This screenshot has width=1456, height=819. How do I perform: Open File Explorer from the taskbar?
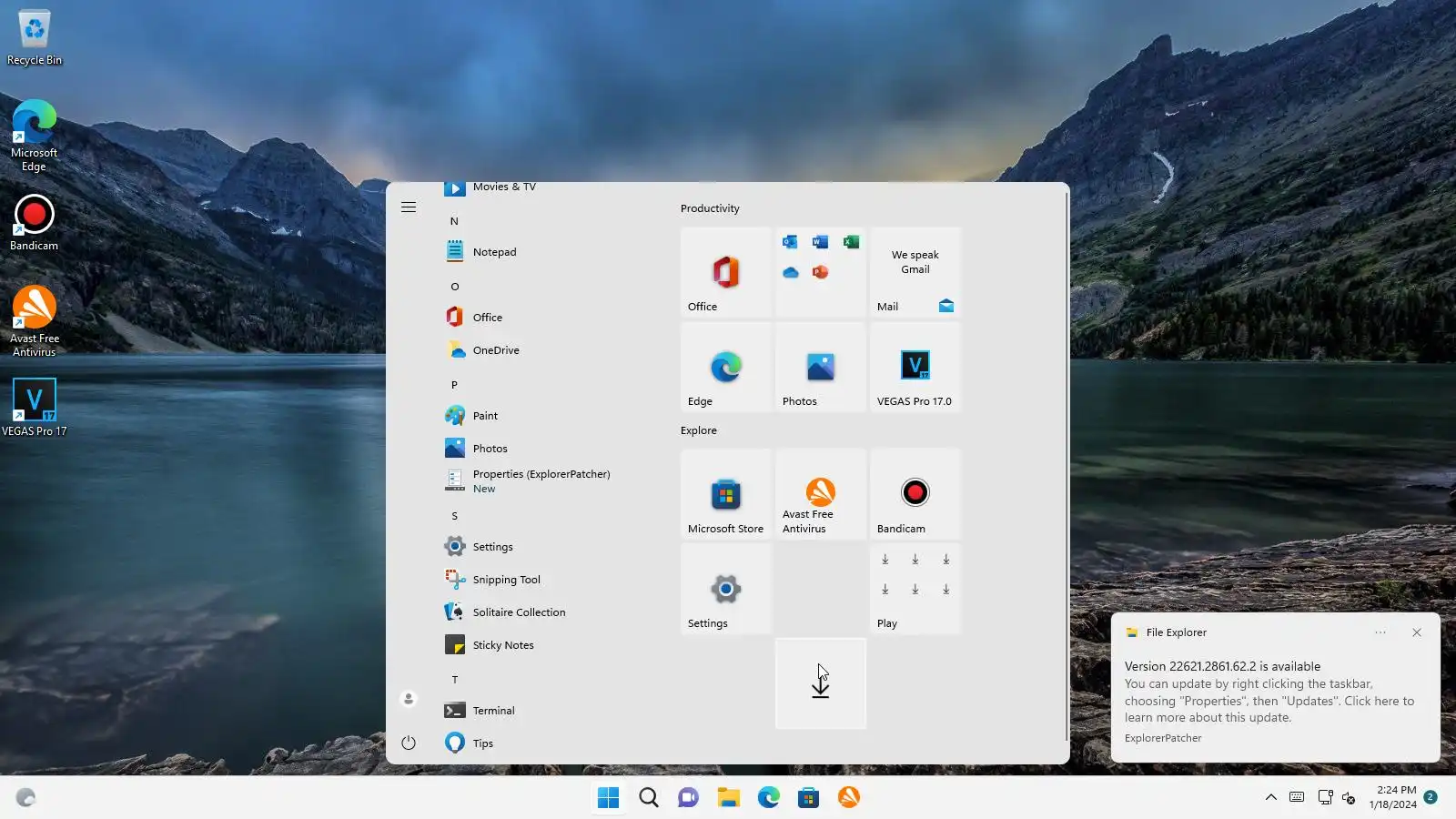(728, 798)
